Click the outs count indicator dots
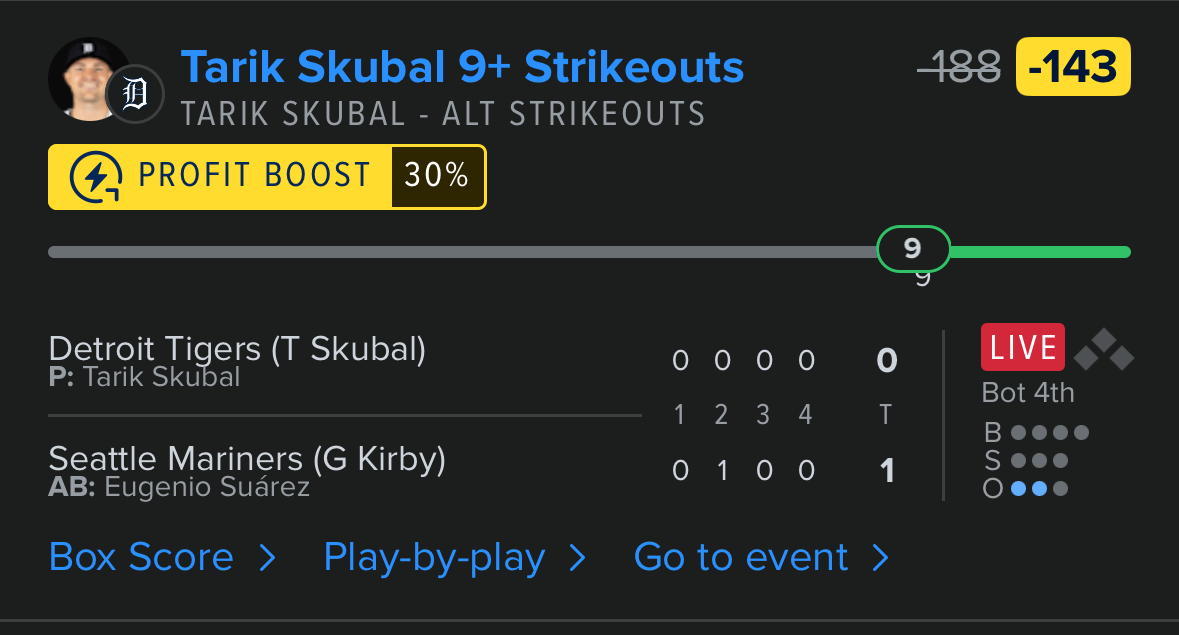This screenshot has width=1179, height=635. (x=1039, y=489)
